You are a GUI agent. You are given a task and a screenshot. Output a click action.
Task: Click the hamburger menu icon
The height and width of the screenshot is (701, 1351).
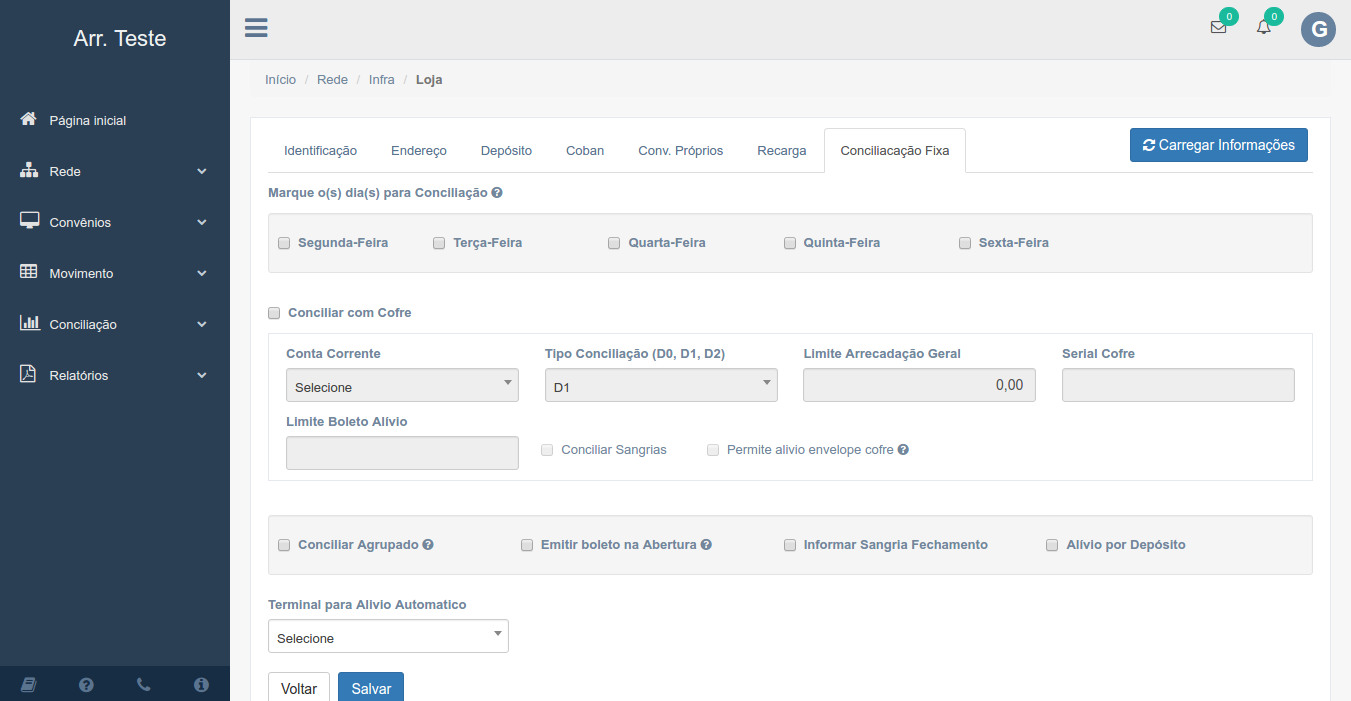point(256,28)
